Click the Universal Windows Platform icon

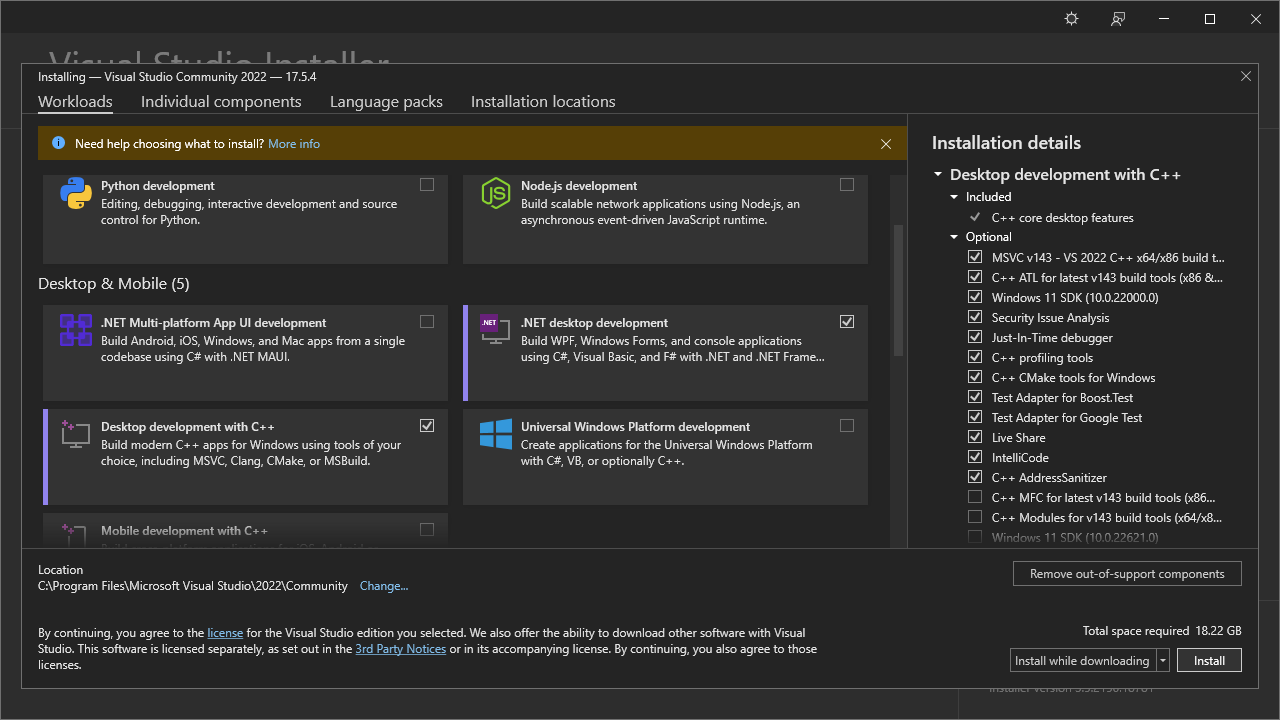496,434
